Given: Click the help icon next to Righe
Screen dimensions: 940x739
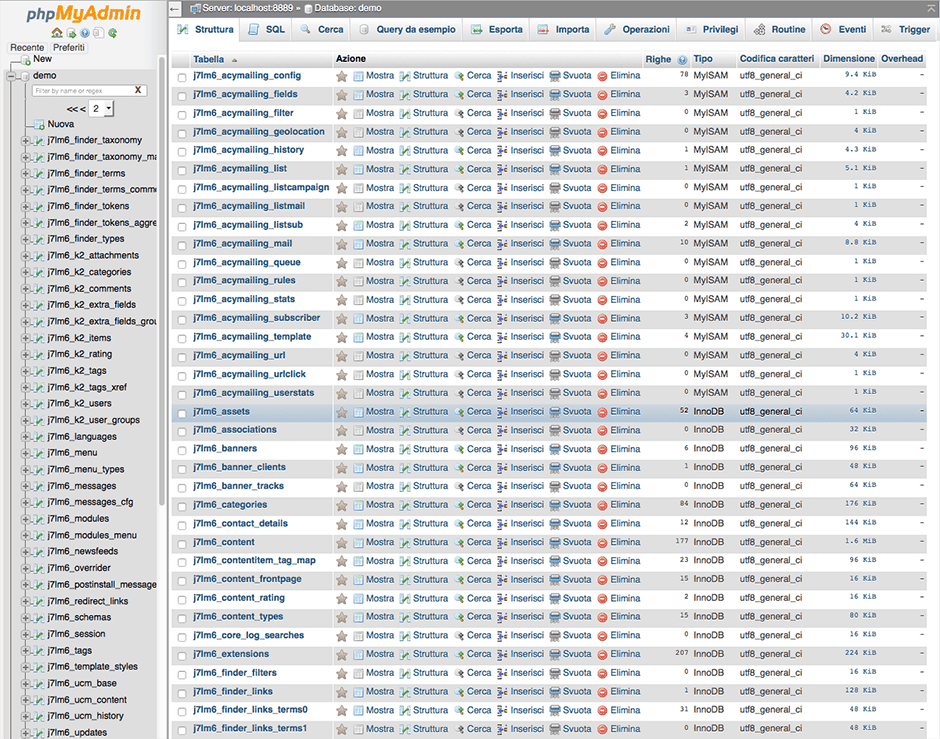Looking at the screenshot, I should 682,60.
